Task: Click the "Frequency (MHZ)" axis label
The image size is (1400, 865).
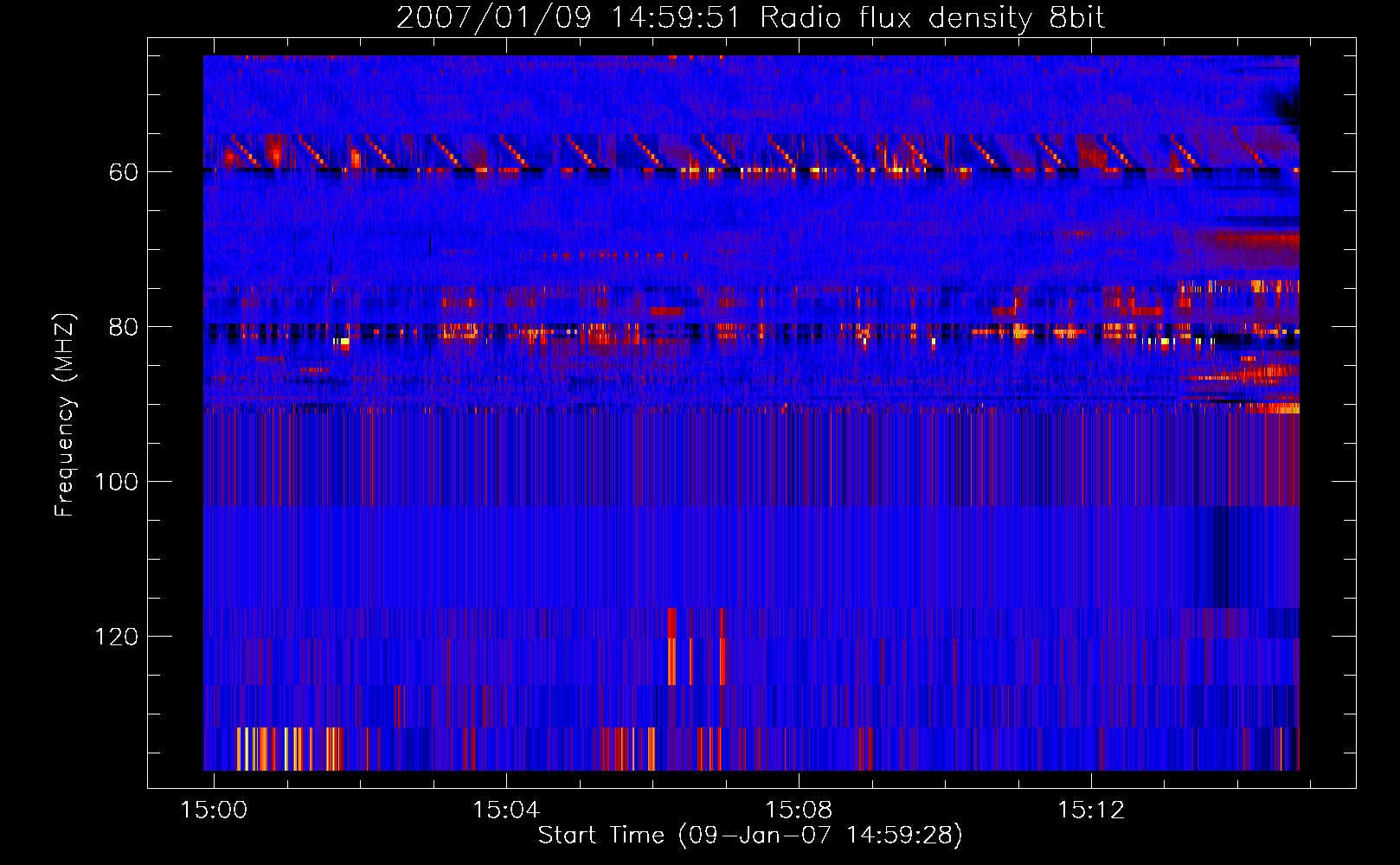Action: point(65,415)
